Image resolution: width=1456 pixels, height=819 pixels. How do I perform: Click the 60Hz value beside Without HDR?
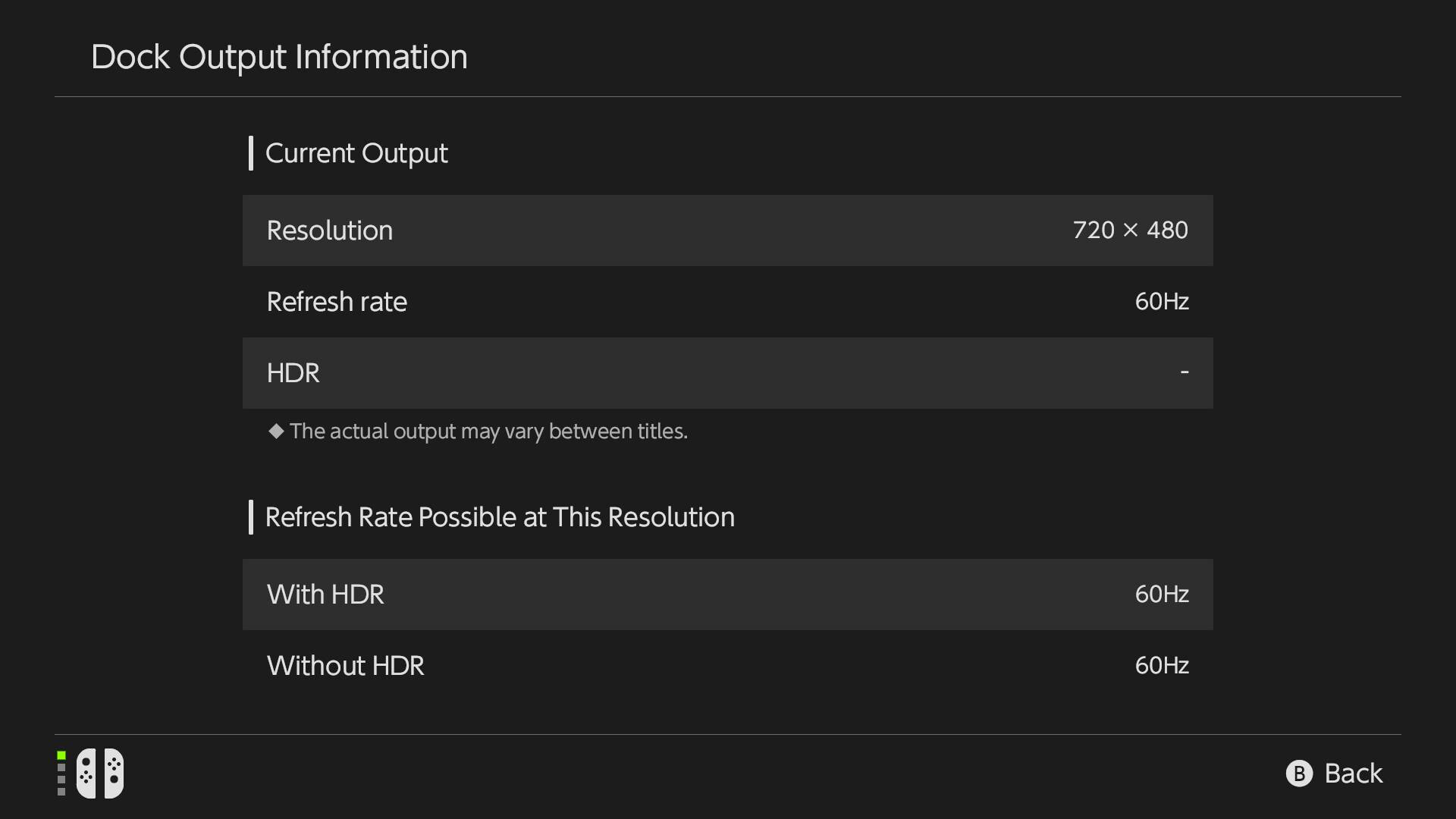click(x=1161, y=666)
